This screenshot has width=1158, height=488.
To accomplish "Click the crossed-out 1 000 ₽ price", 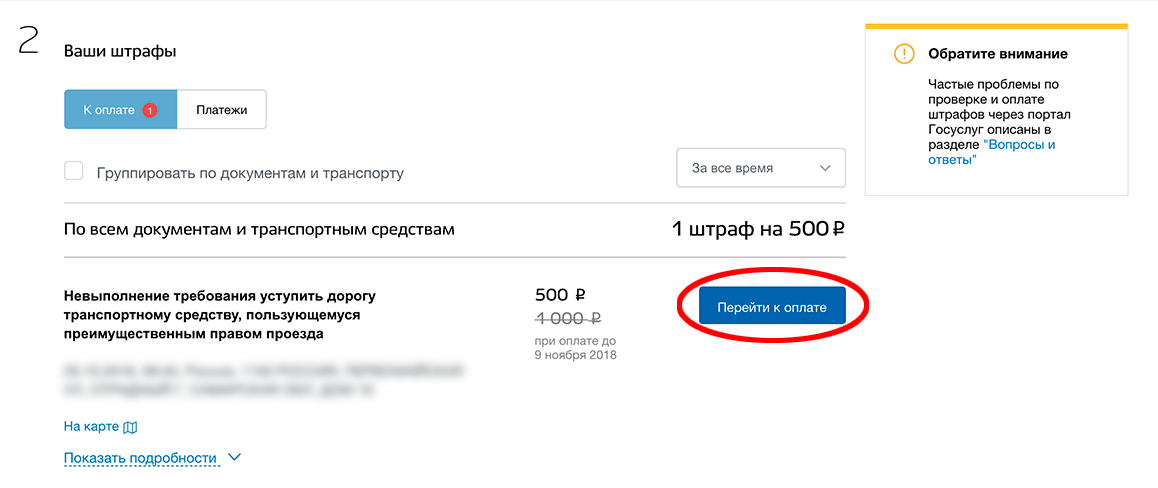I will point(568,318).
